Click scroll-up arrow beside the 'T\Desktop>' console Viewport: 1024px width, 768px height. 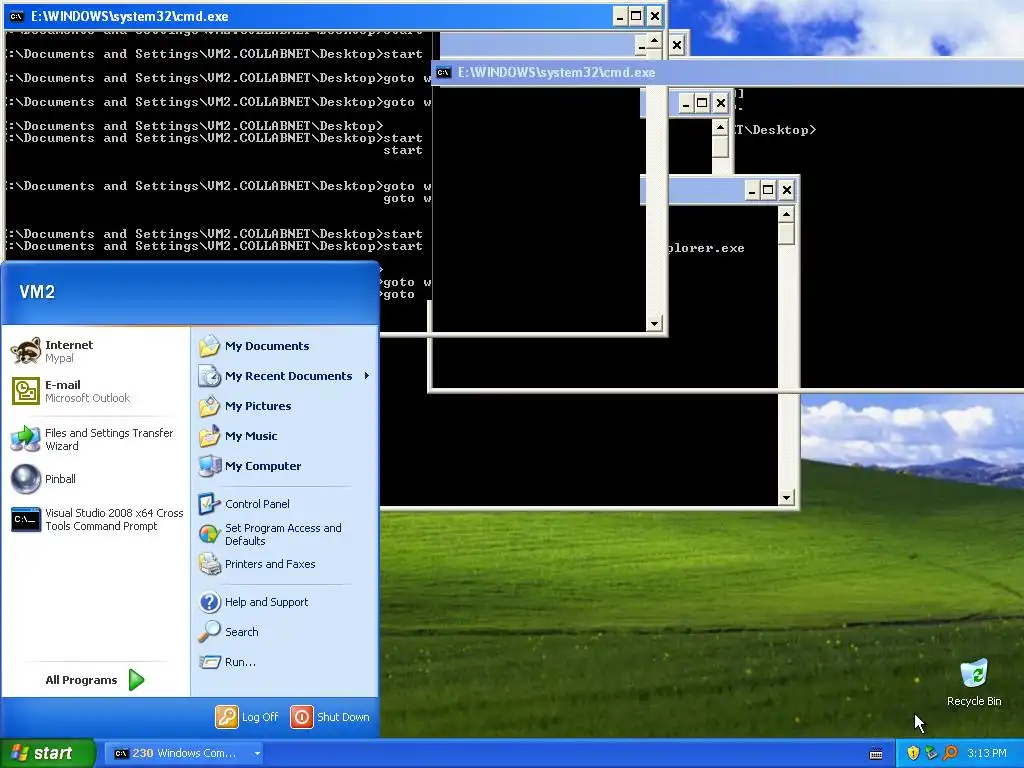pos(720,127)
